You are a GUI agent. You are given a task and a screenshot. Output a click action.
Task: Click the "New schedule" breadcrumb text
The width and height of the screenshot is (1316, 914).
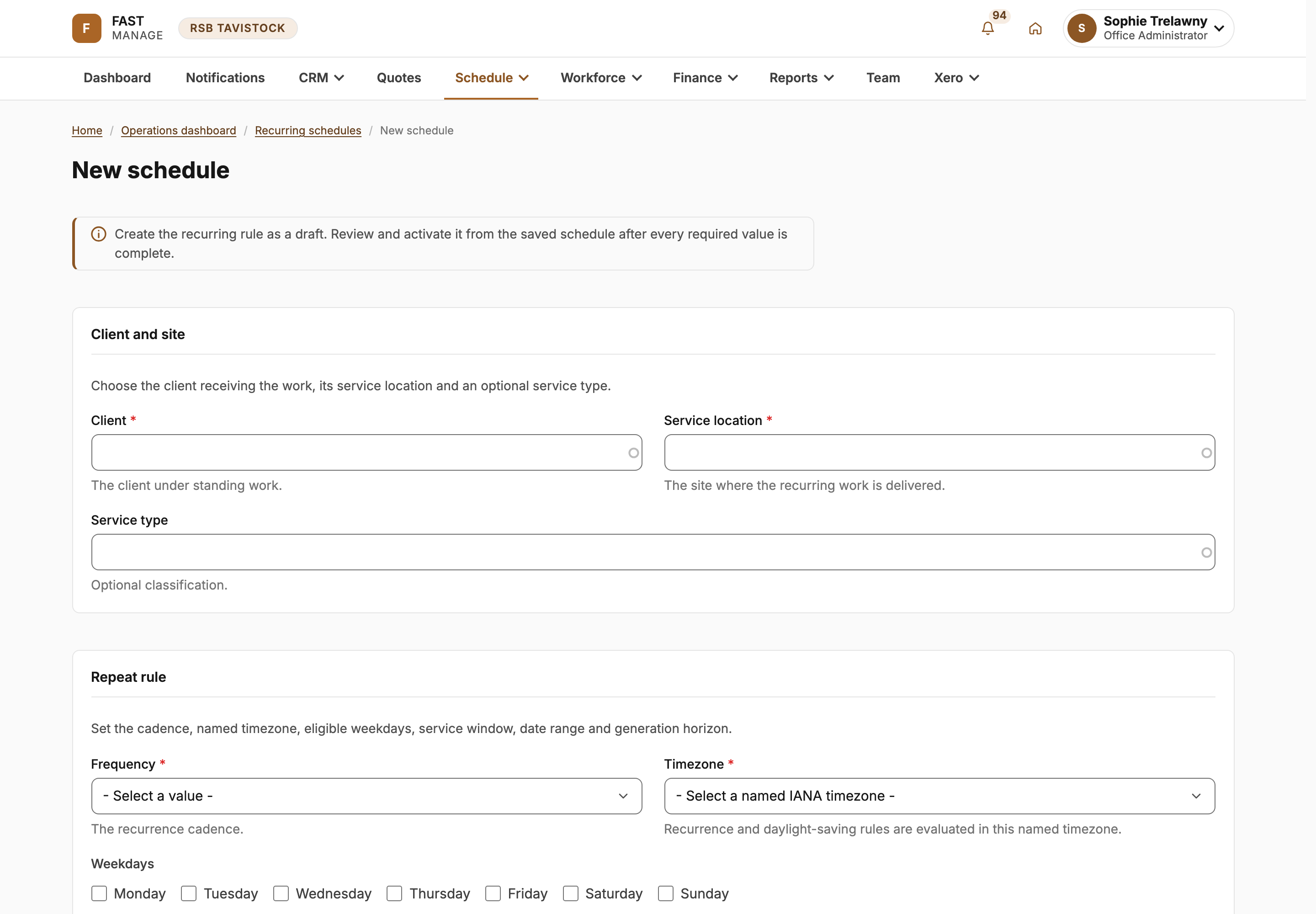point(417,131)
